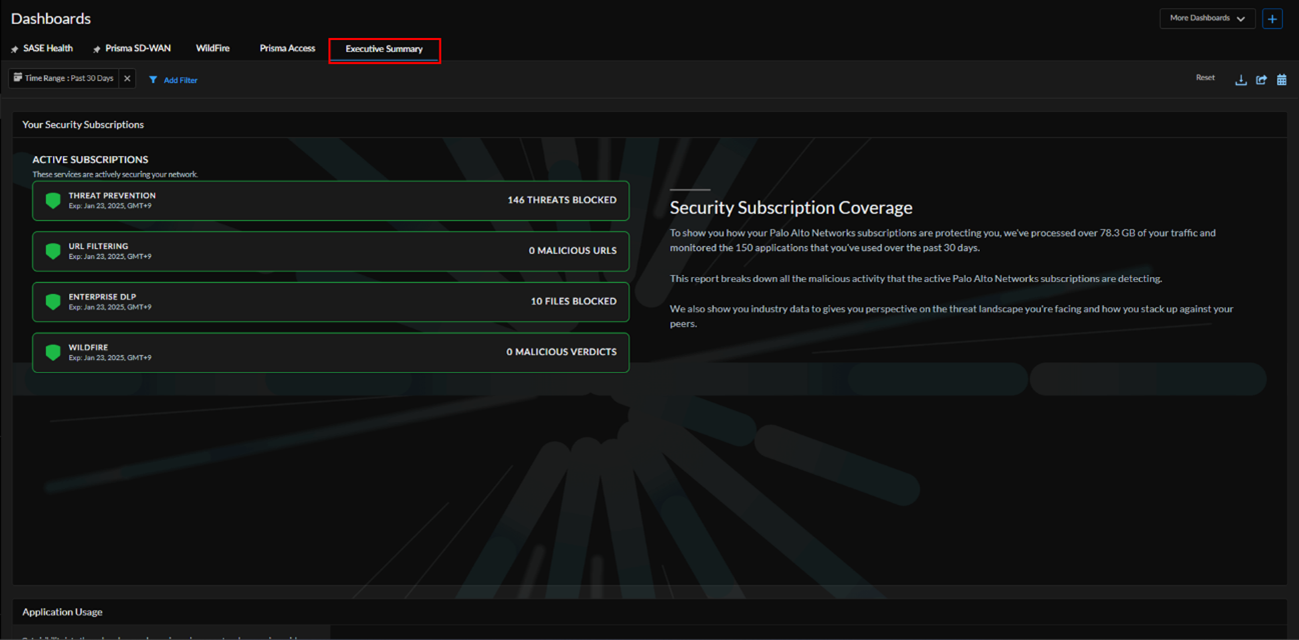Image resolution: width=1299 pixels, height=640 pixels.
Task: Click the WildFire subscription shield icon
Action: tap(53, 352)
